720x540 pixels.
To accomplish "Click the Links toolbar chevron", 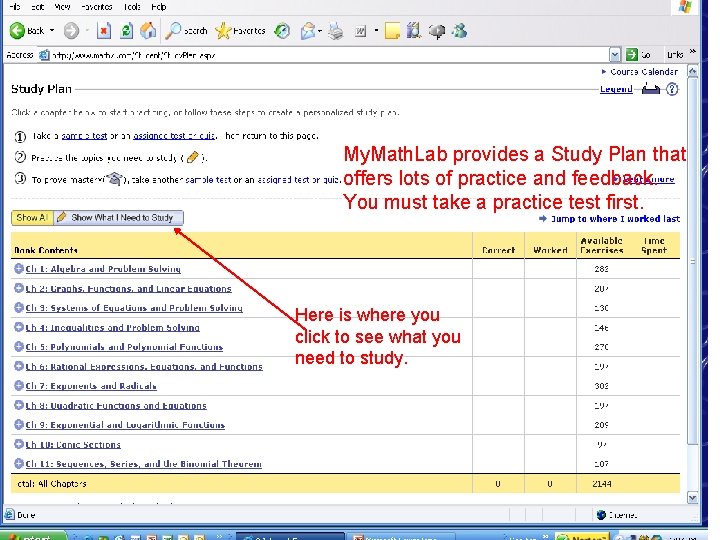I will pyautogui.click(x=692, y=51).
